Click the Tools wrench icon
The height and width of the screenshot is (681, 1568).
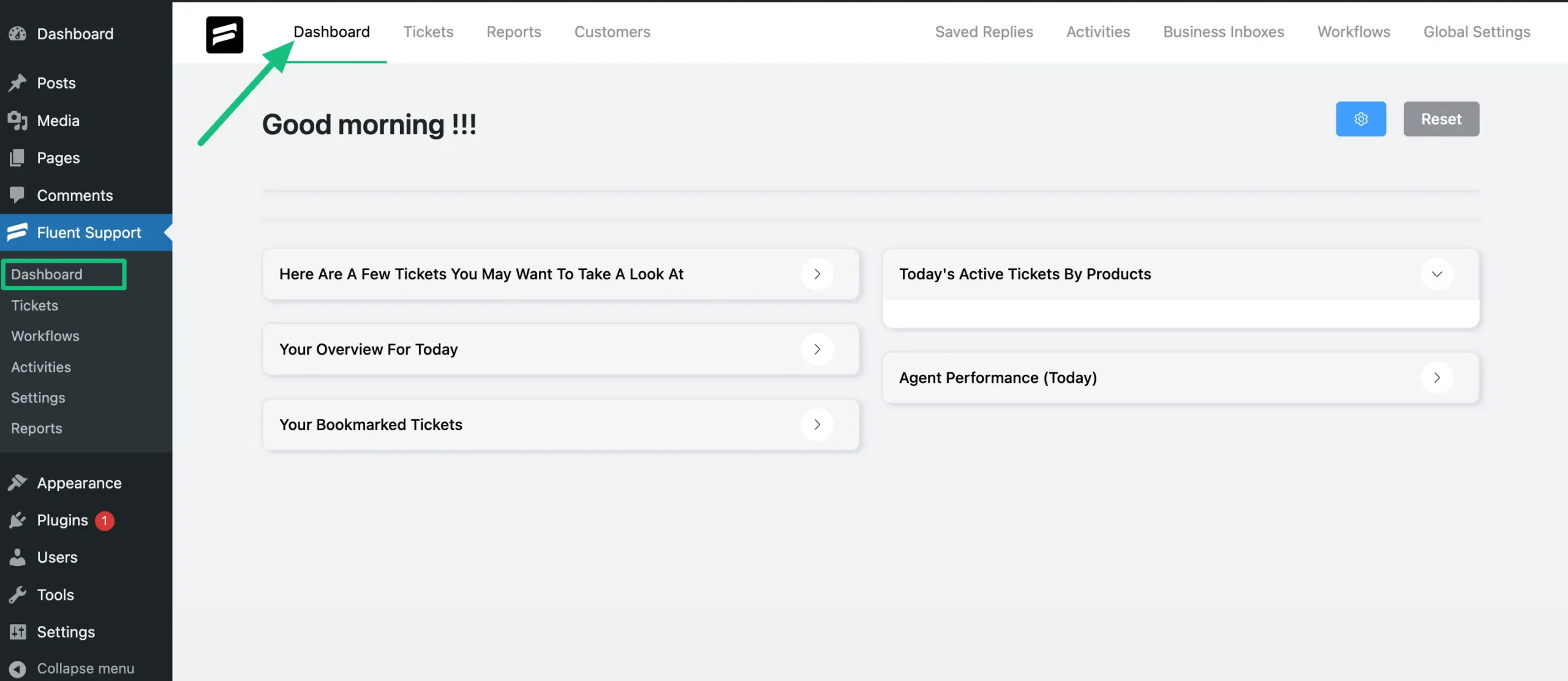[18, 595]
